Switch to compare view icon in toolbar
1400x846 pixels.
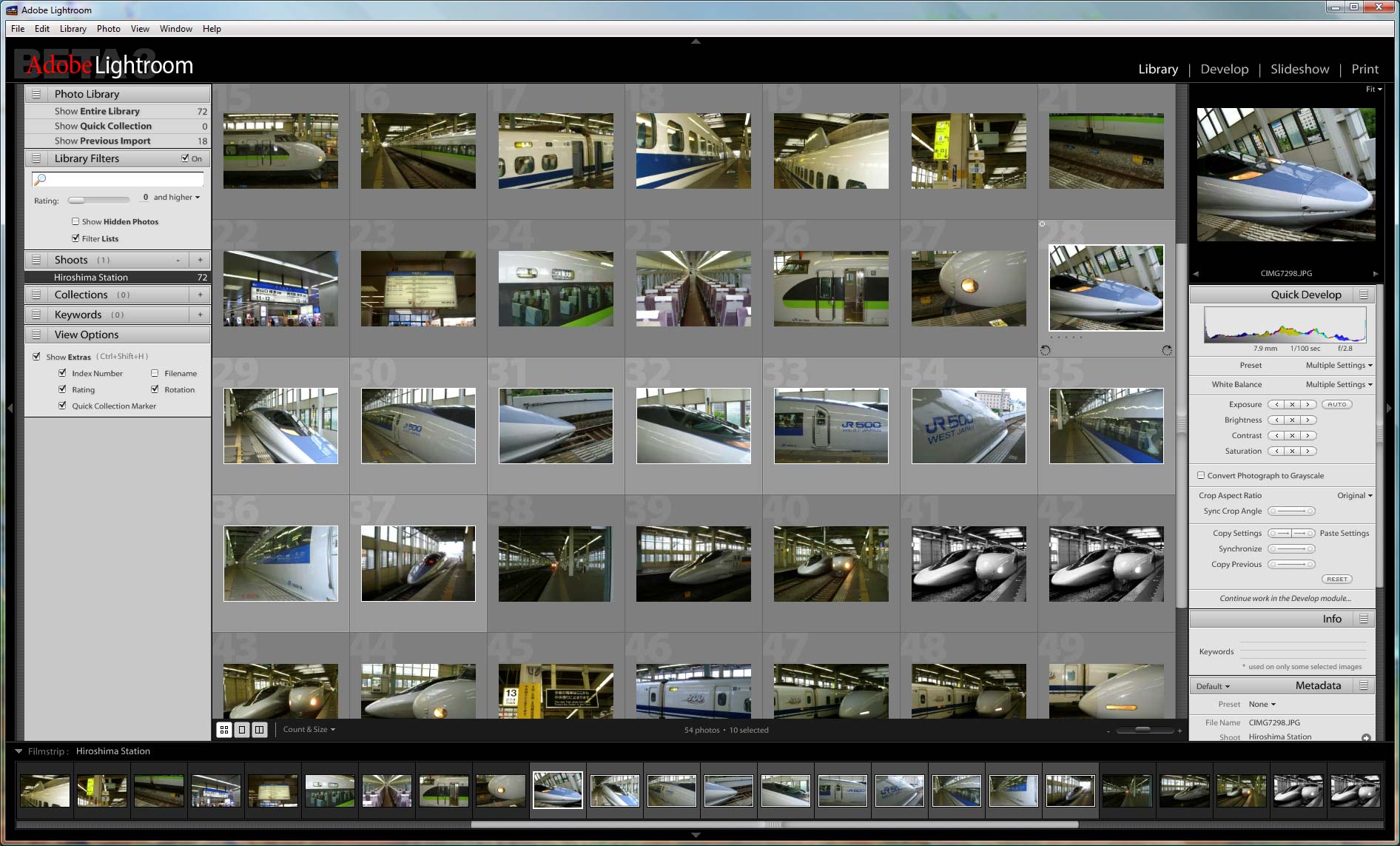[259, 730]
